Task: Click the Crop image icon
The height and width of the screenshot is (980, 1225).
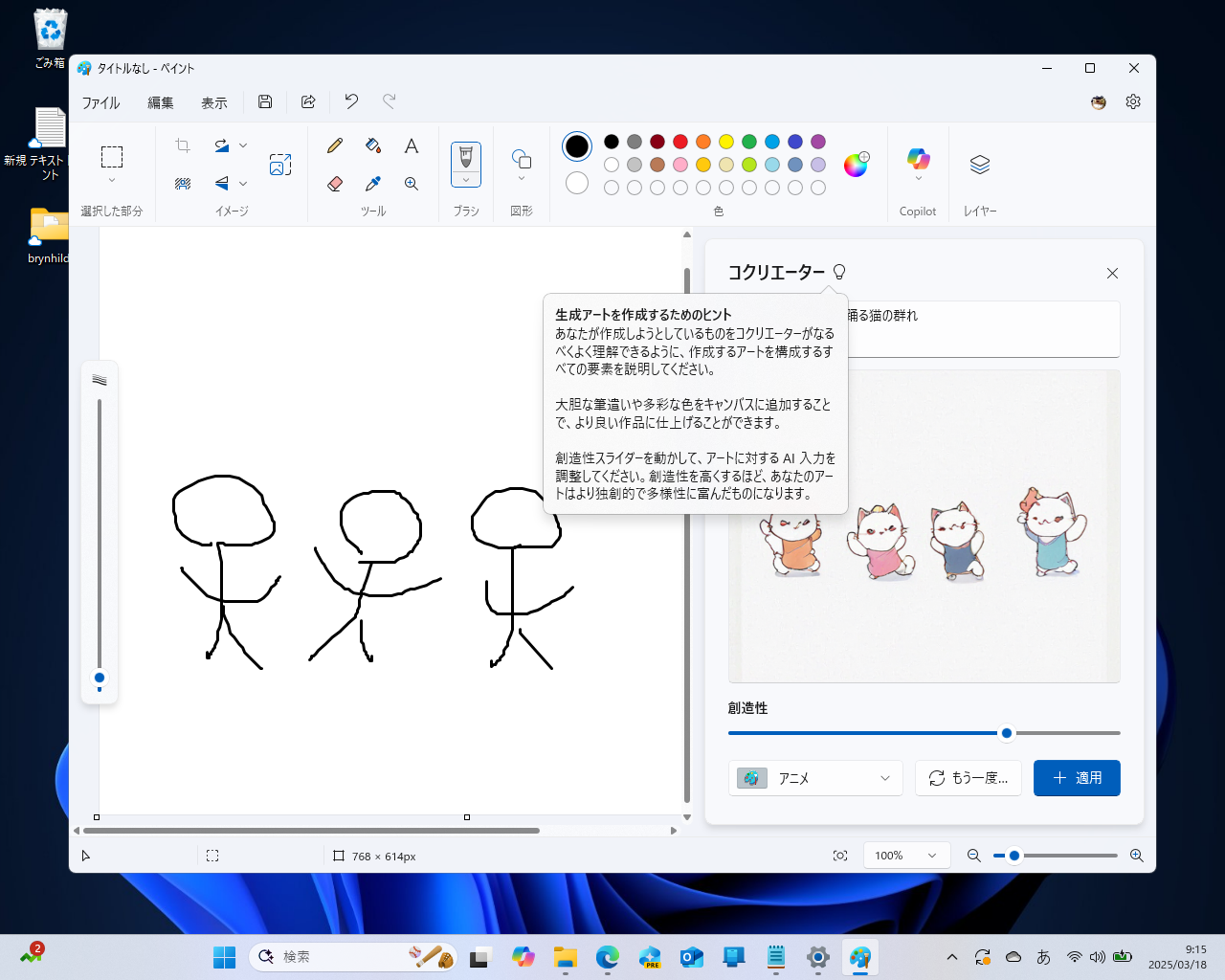Action: pyautogui.click(x=183, y=145)
